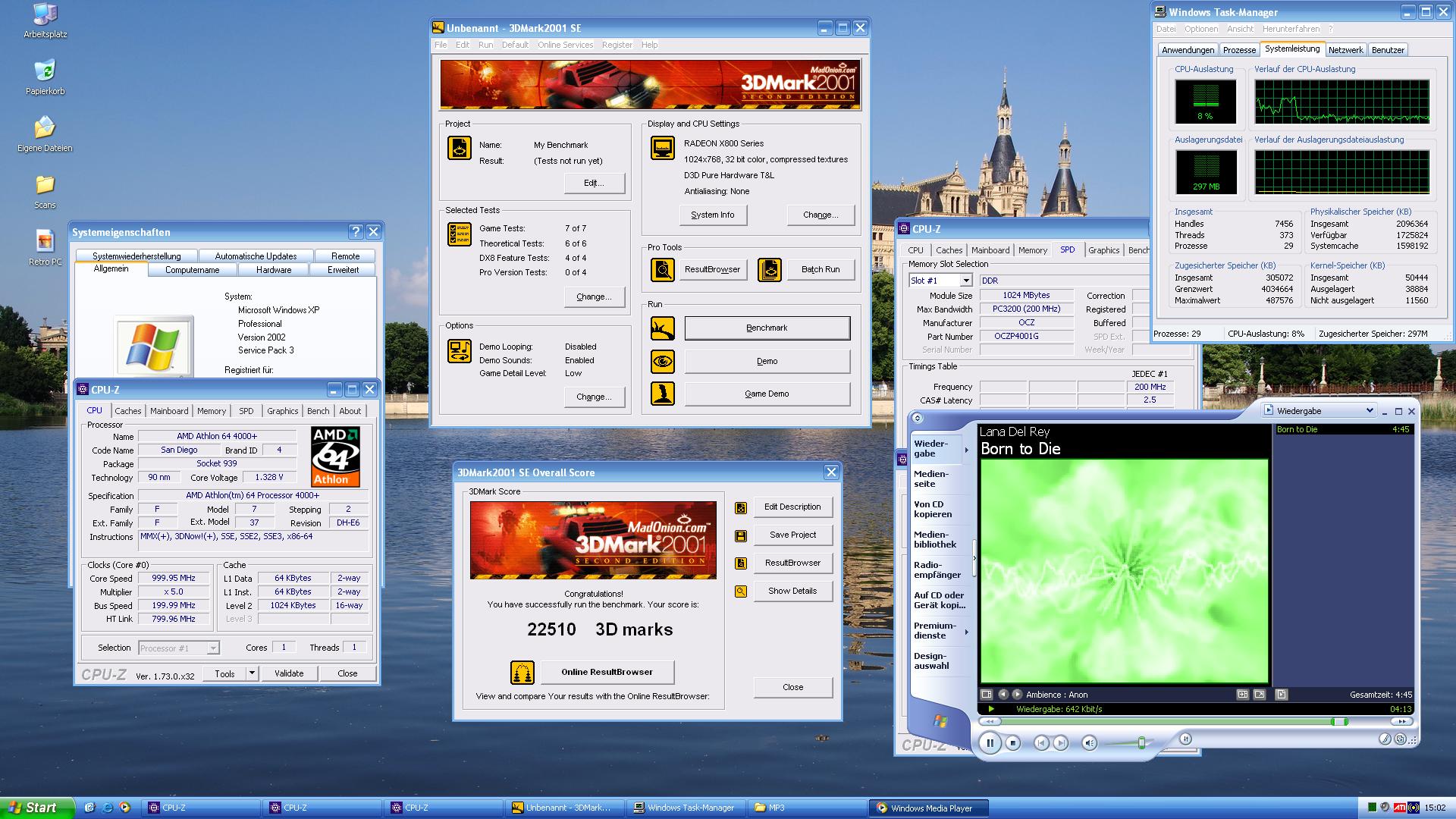Click Show Details in Overall Score dialog

[x=792, y=591]
